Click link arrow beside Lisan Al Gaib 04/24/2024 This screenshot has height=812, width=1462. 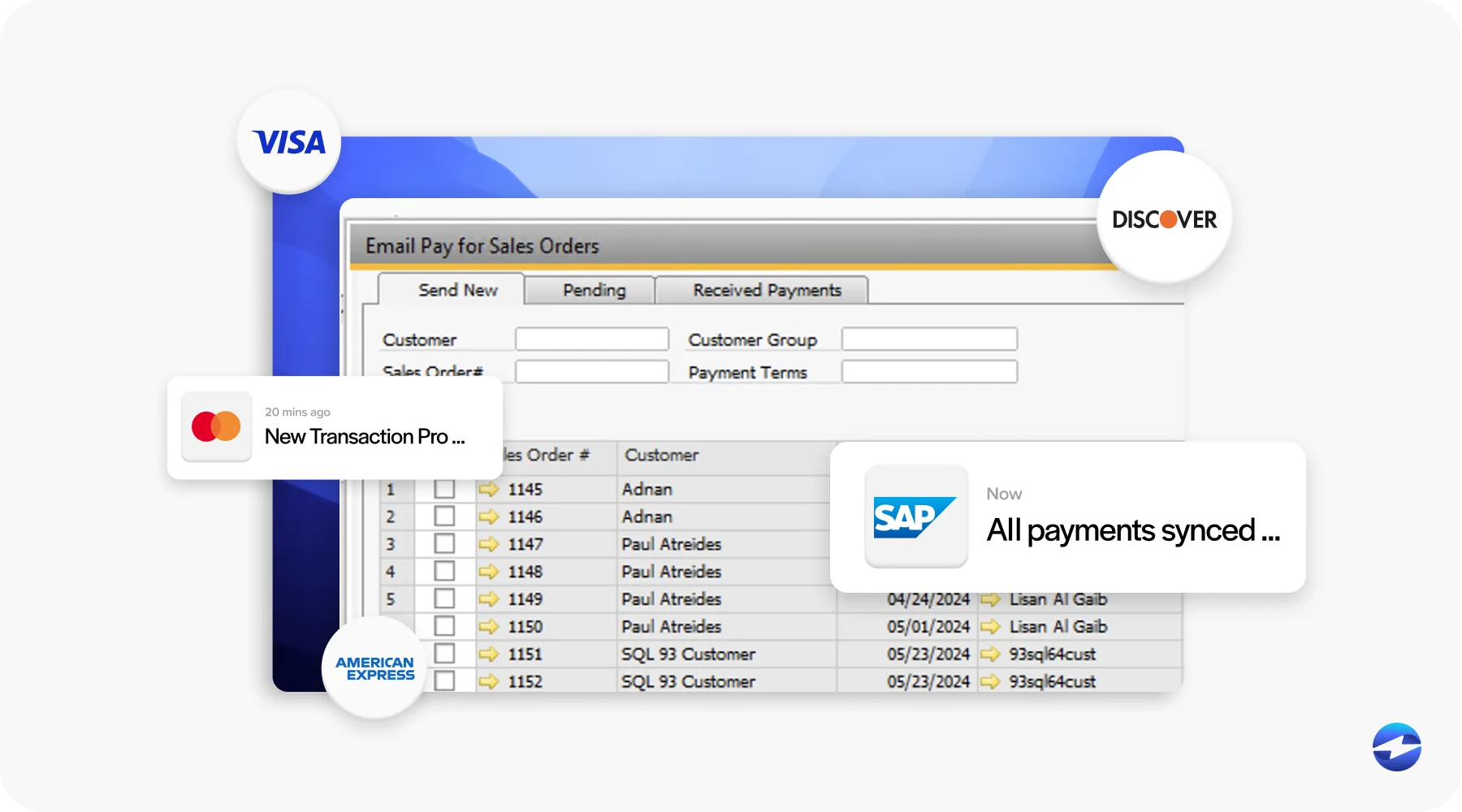tap(990, 599)
